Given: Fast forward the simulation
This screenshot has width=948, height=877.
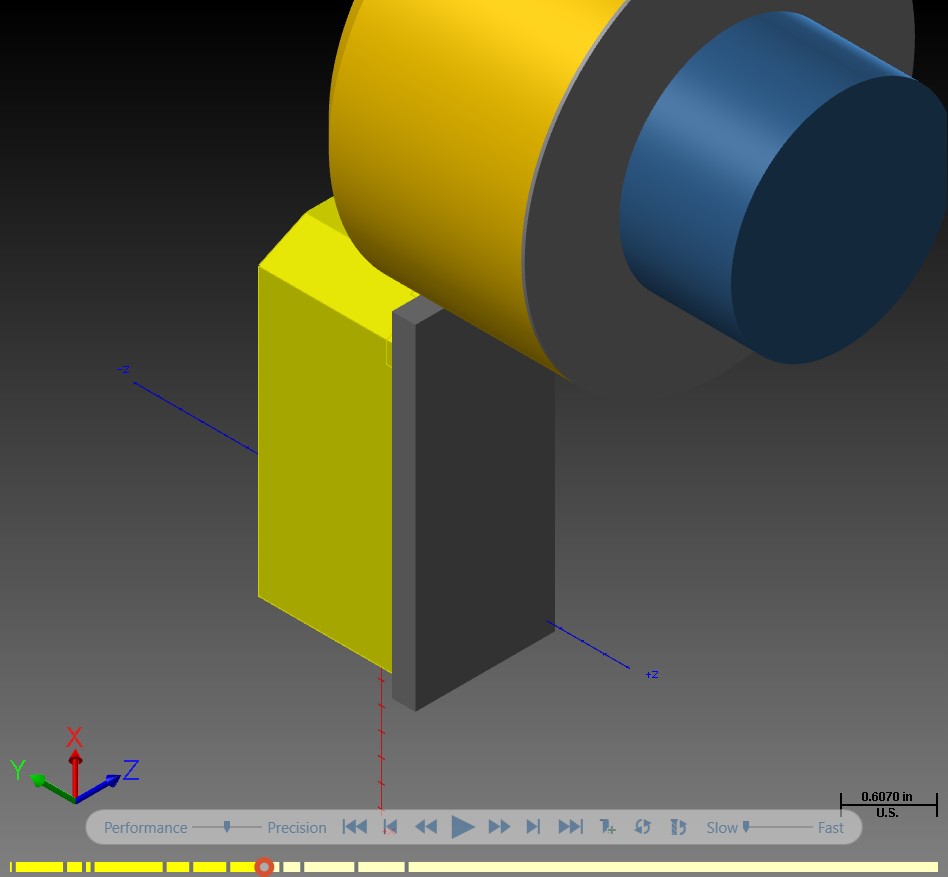Looking at the screenshot, I should tap(499, 827).
